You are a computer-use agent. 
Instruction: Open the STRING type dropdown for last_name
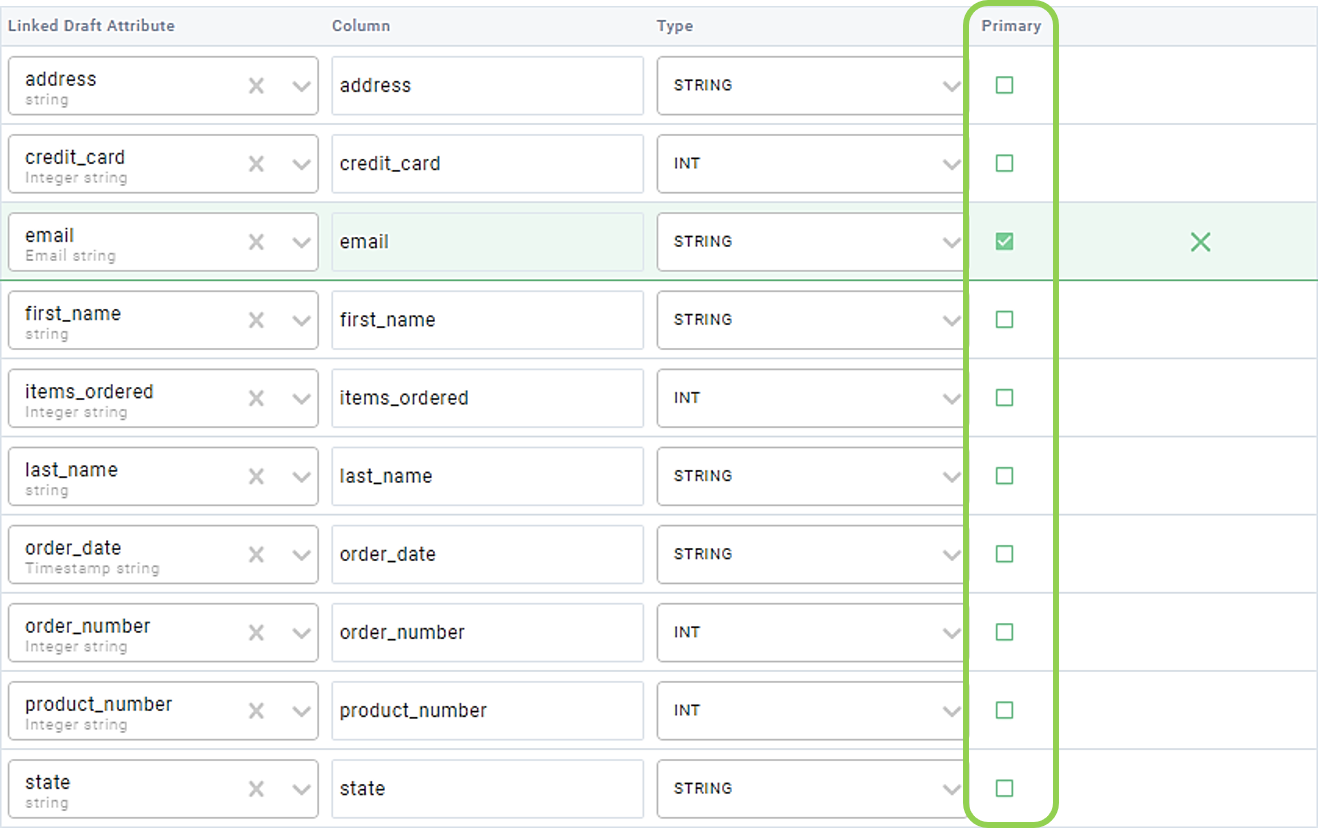click(x=810, y=476)
